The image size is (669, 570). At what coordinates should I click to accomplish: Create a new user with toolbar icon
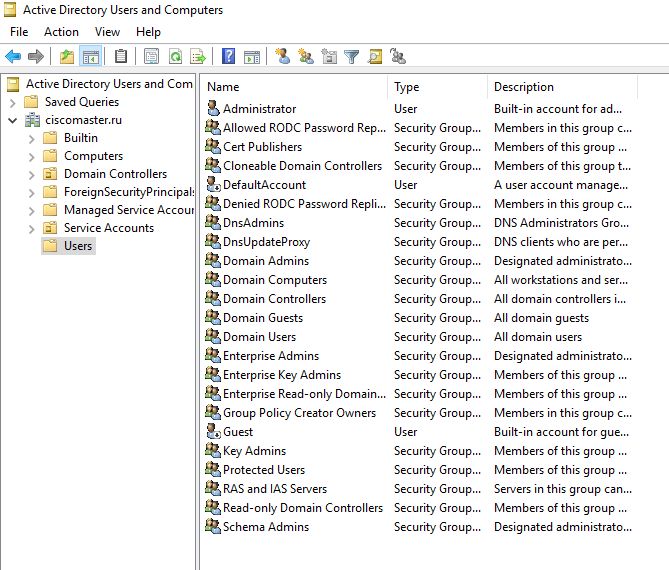click(x=282, y=56)
